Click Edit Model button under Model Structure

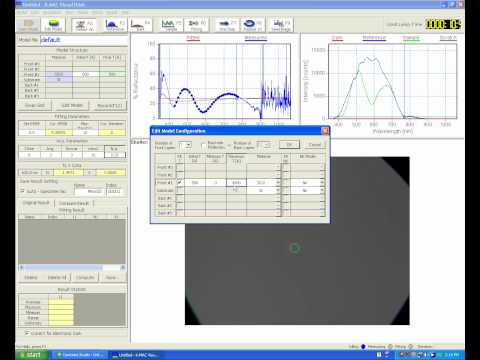pos(72,105)
